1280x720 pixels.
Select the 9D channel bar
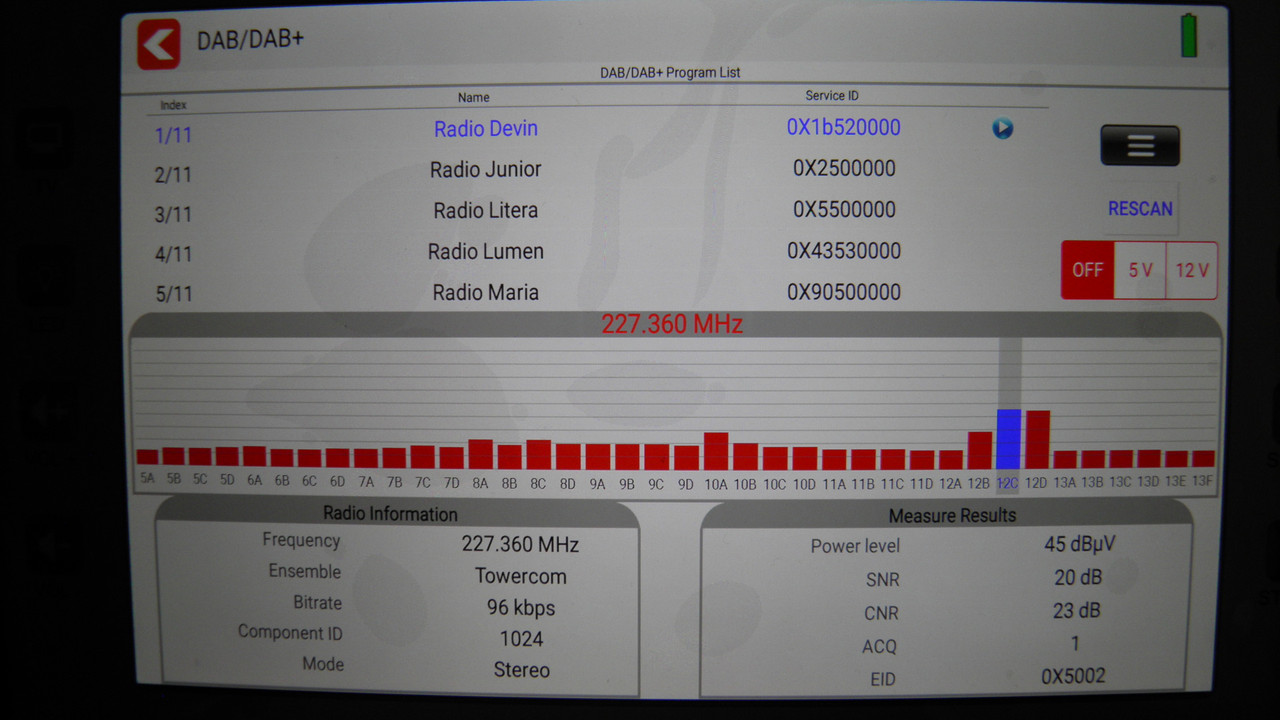686,458
